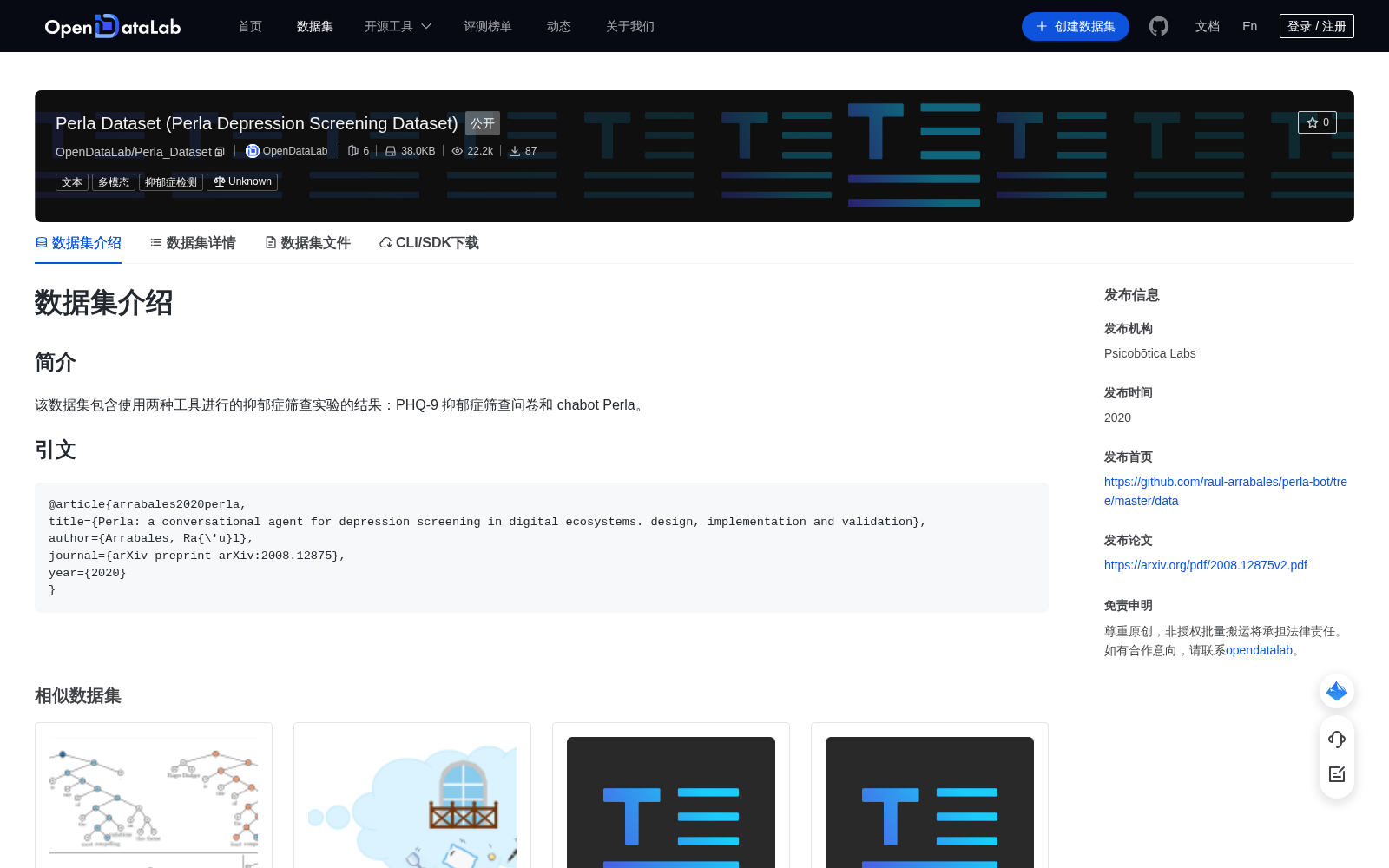Click the 公开 visibility badge

tap(483, 123)
